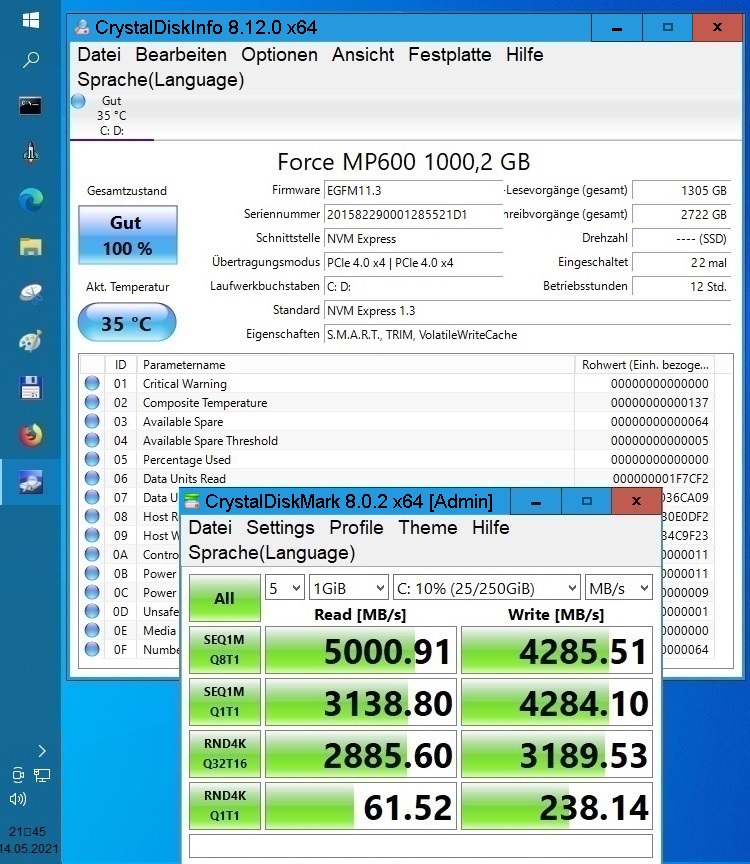Click the status orb for Composite Temperature row
The image size is (750, 864).
pyautogui.click(x=92, y=402)
